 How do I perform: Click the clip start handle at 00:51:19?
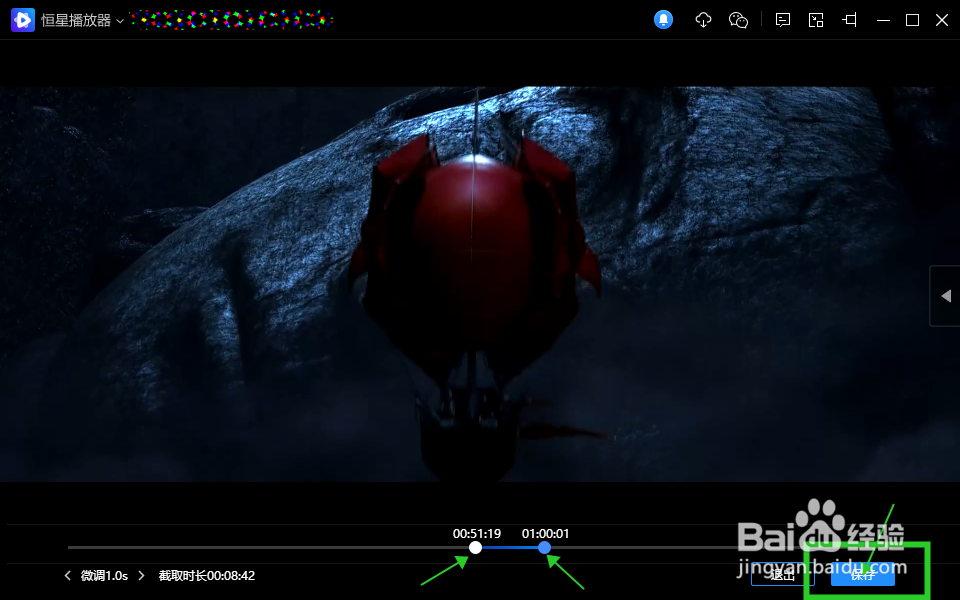coord(475,547)
